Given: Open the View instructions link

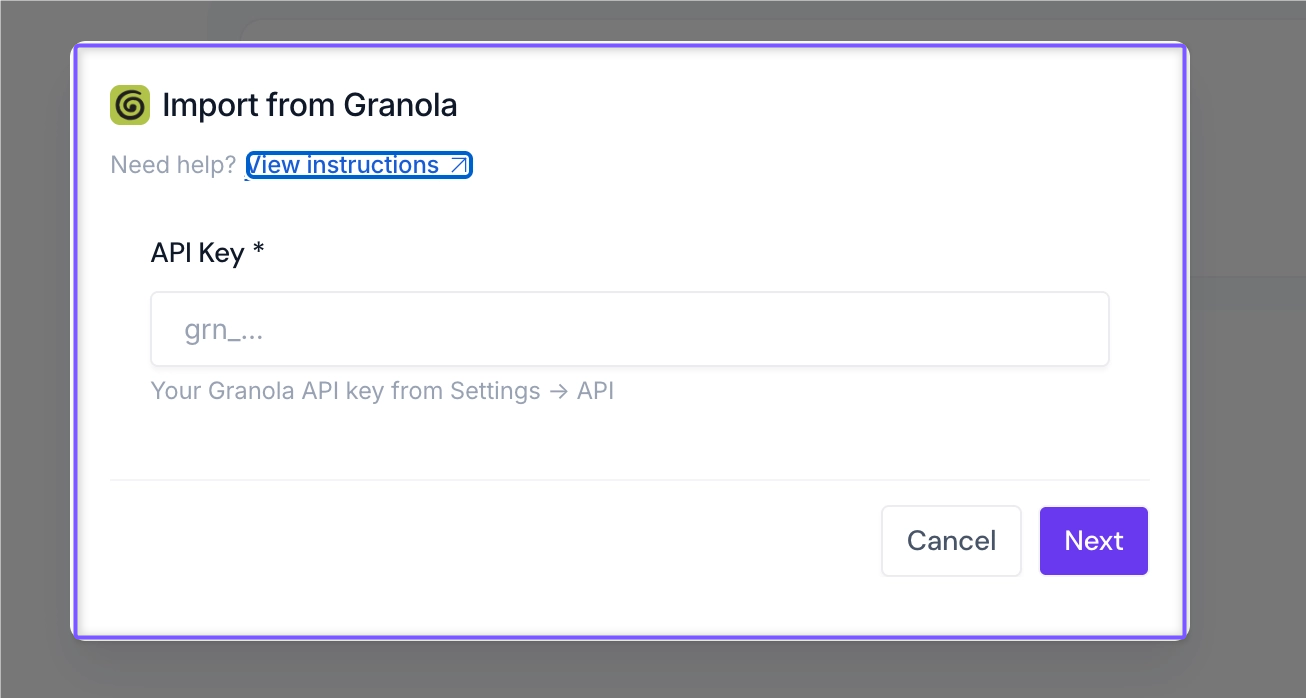Looking at the screenshot, I should tap(359, 165).
